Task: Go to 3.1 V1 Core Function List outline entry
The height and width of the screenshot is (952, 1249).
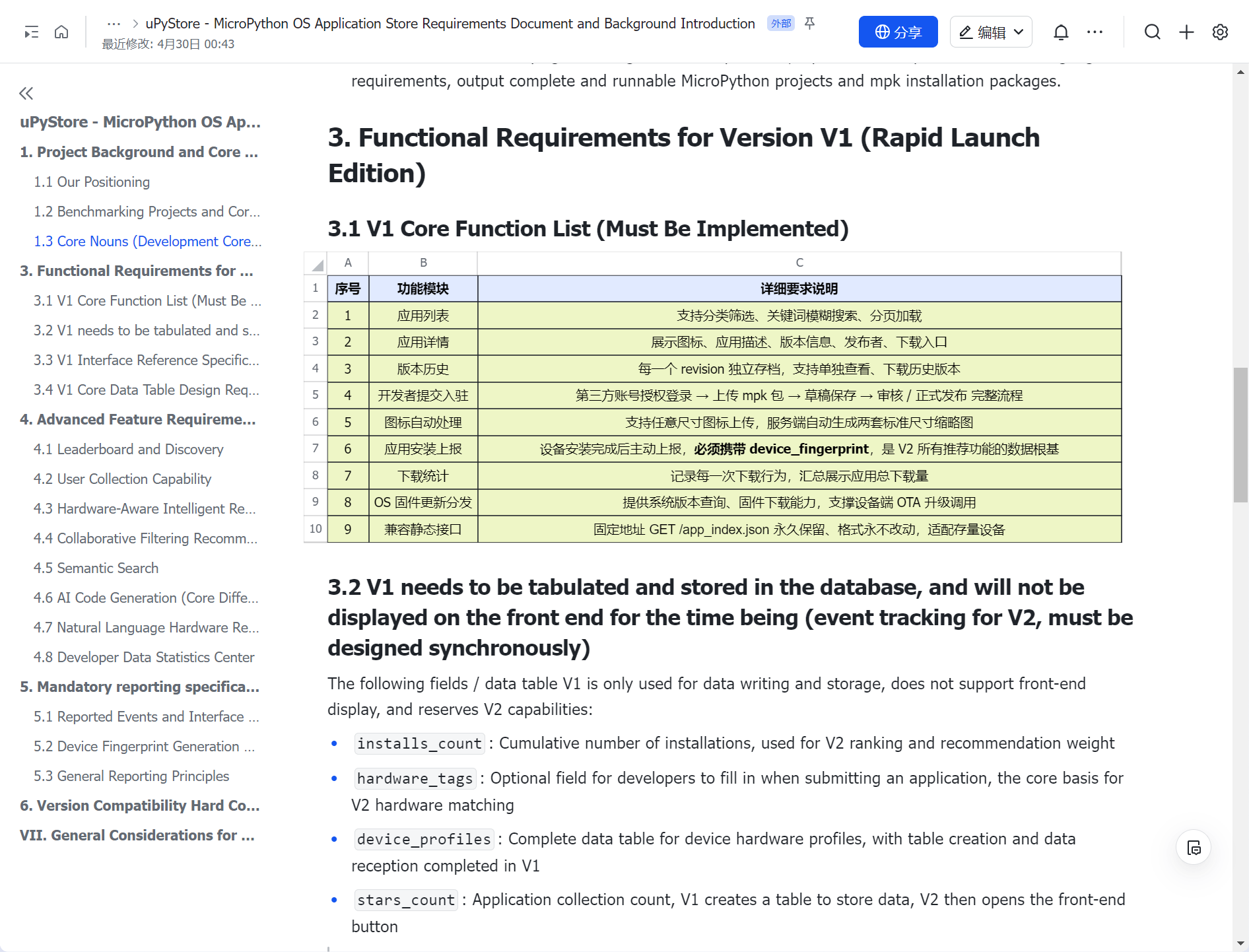Action: [x=147, y=300]
